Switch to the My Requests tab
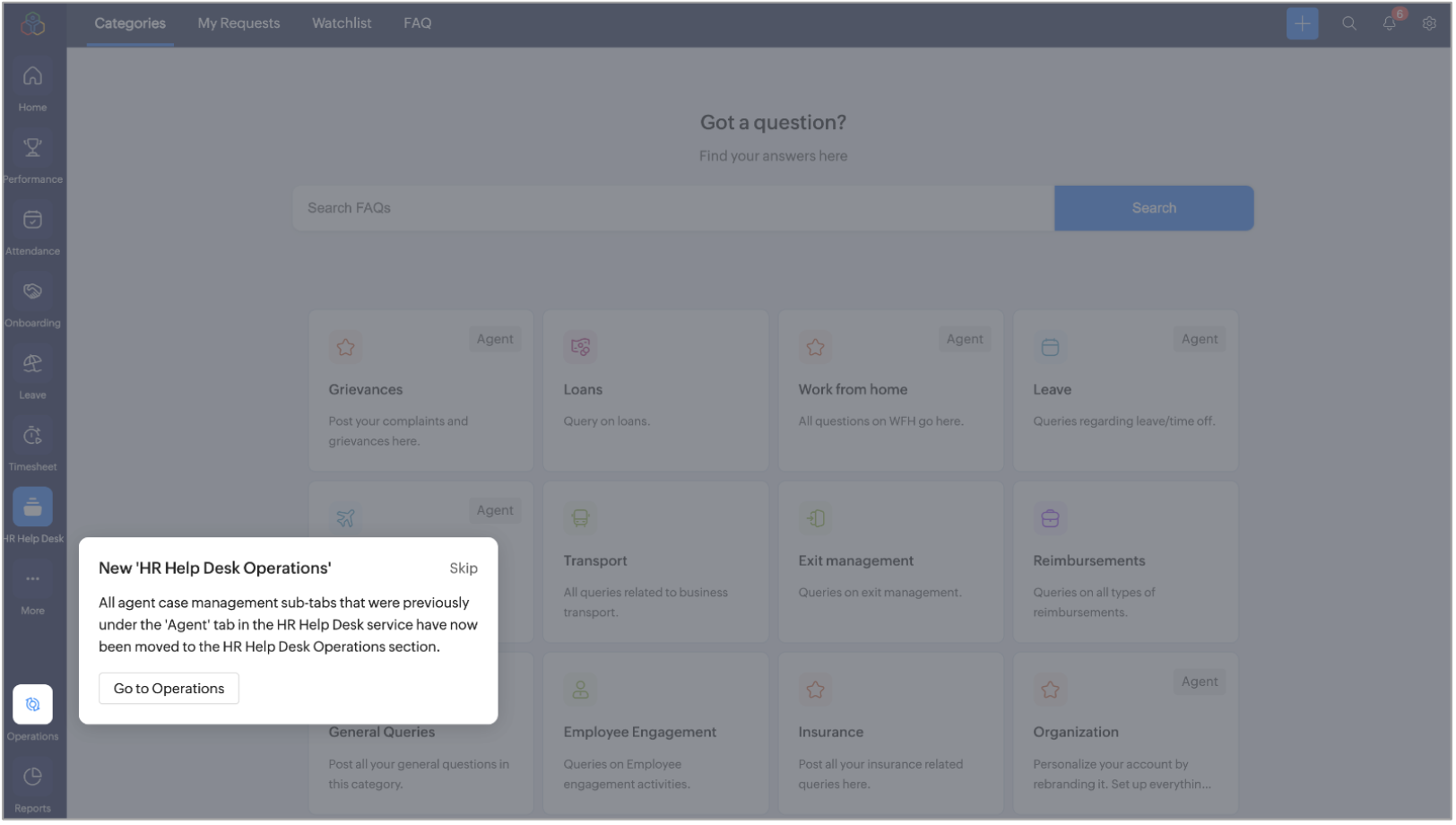Screen dimensions: 1456x825 click(238, 23)
